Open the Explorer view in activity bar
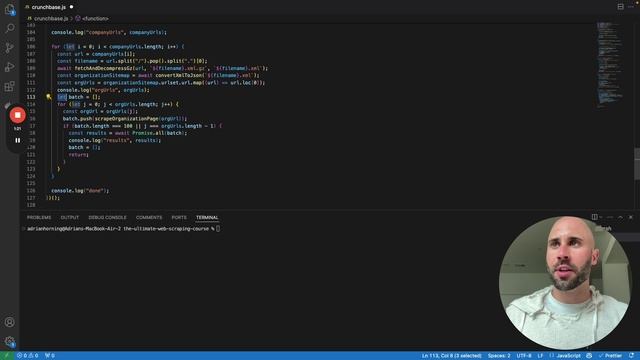 click(x=9, y=9)
